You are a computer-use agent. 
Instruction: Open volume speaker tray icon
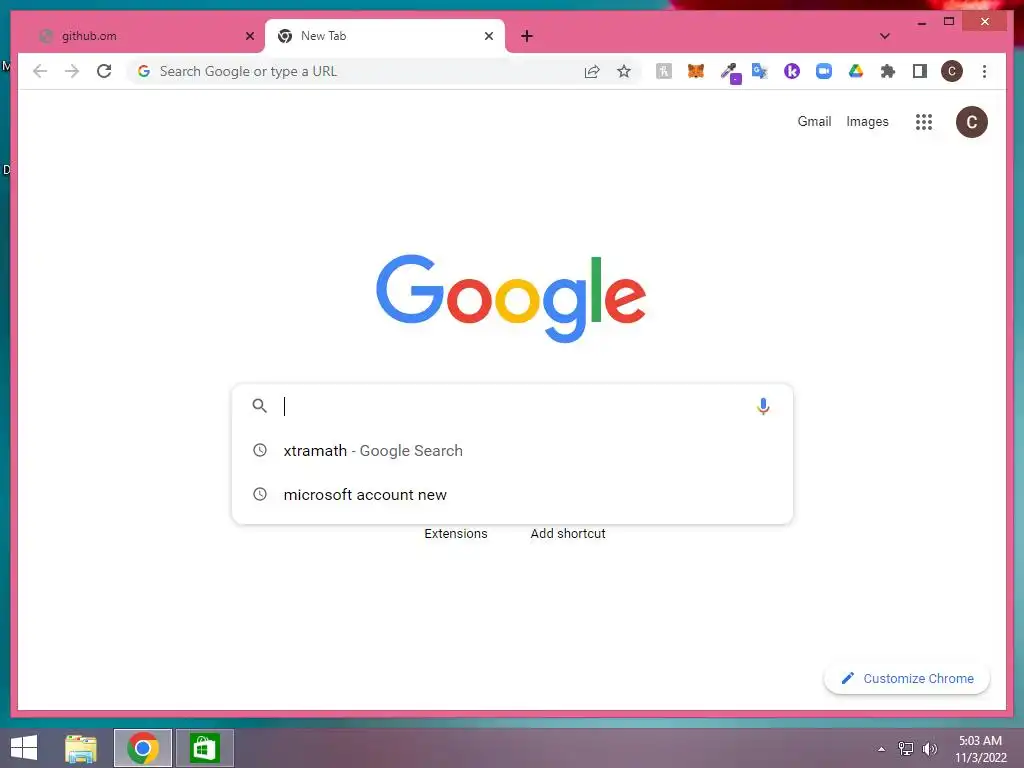(x=930, y=749)
